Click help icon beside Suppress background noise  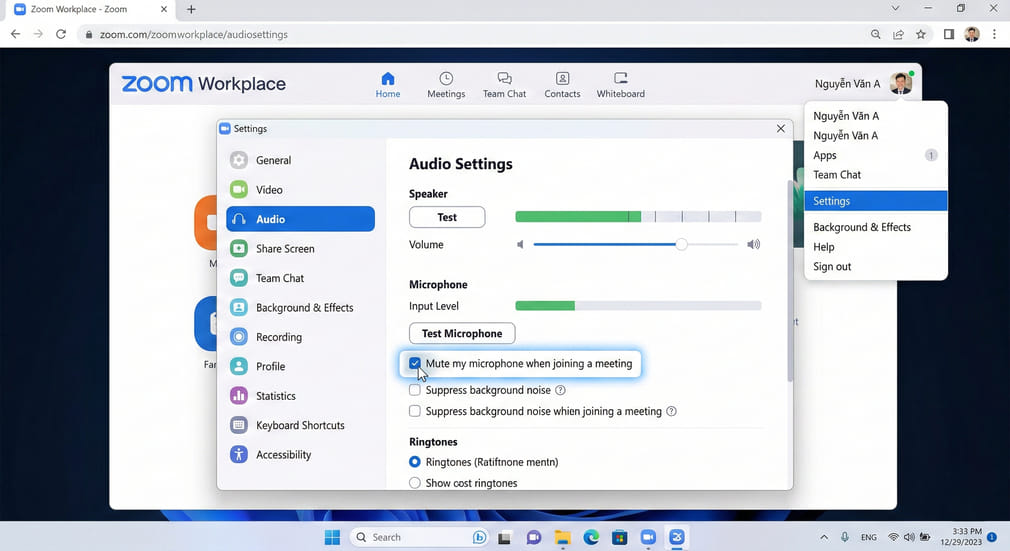pos(561,391)
